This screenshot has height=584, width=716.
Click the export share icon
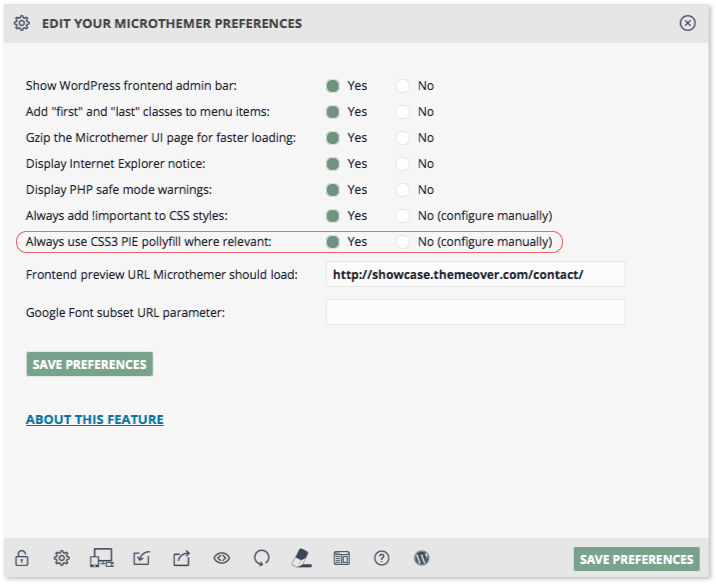181,558
